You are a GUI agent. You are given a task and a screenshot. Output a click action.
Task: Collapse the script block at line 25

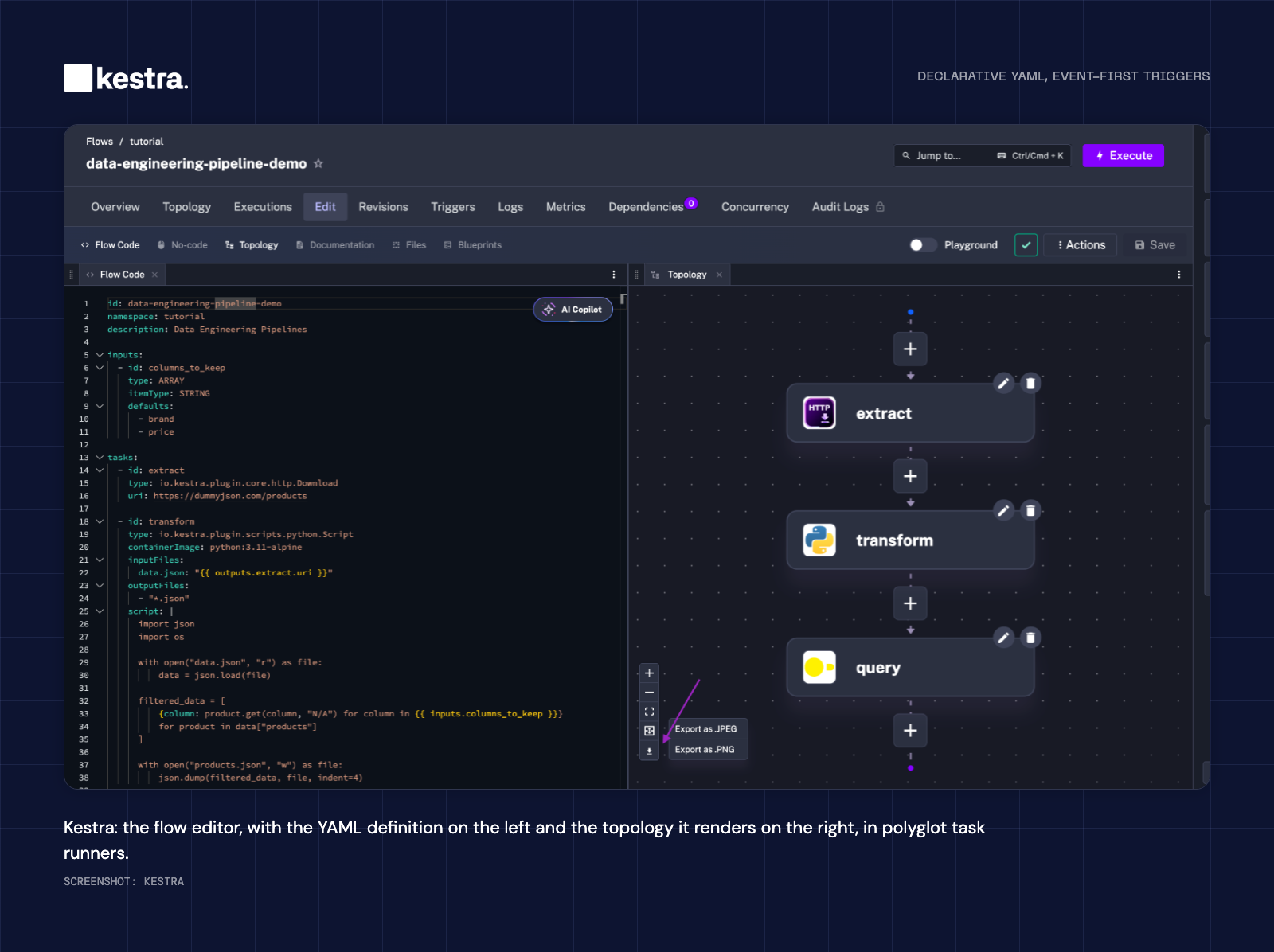pyautogui.click(x=100, y=611)
